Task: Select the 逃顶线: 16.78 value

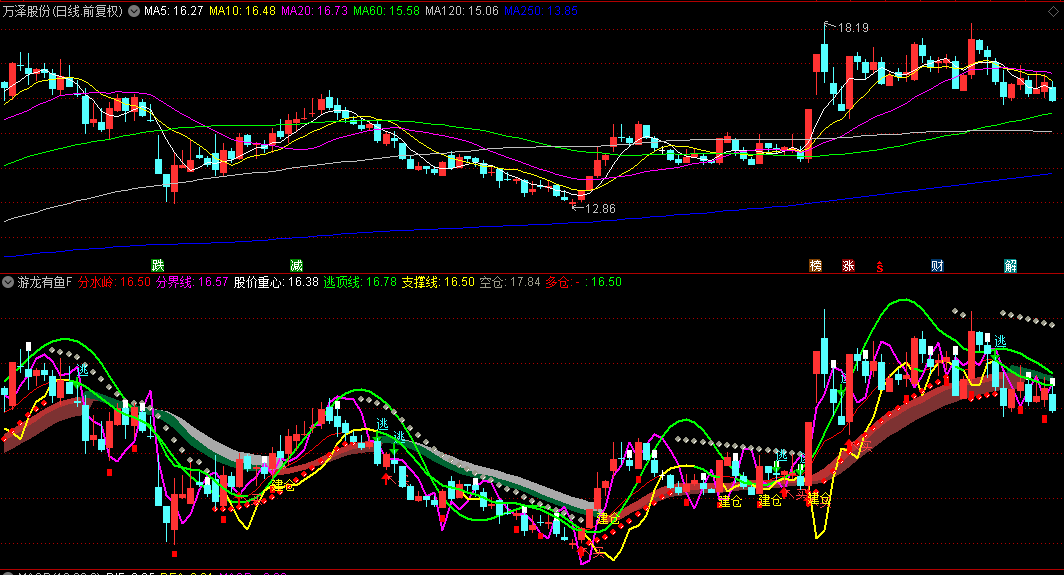Action: (360, 282)
